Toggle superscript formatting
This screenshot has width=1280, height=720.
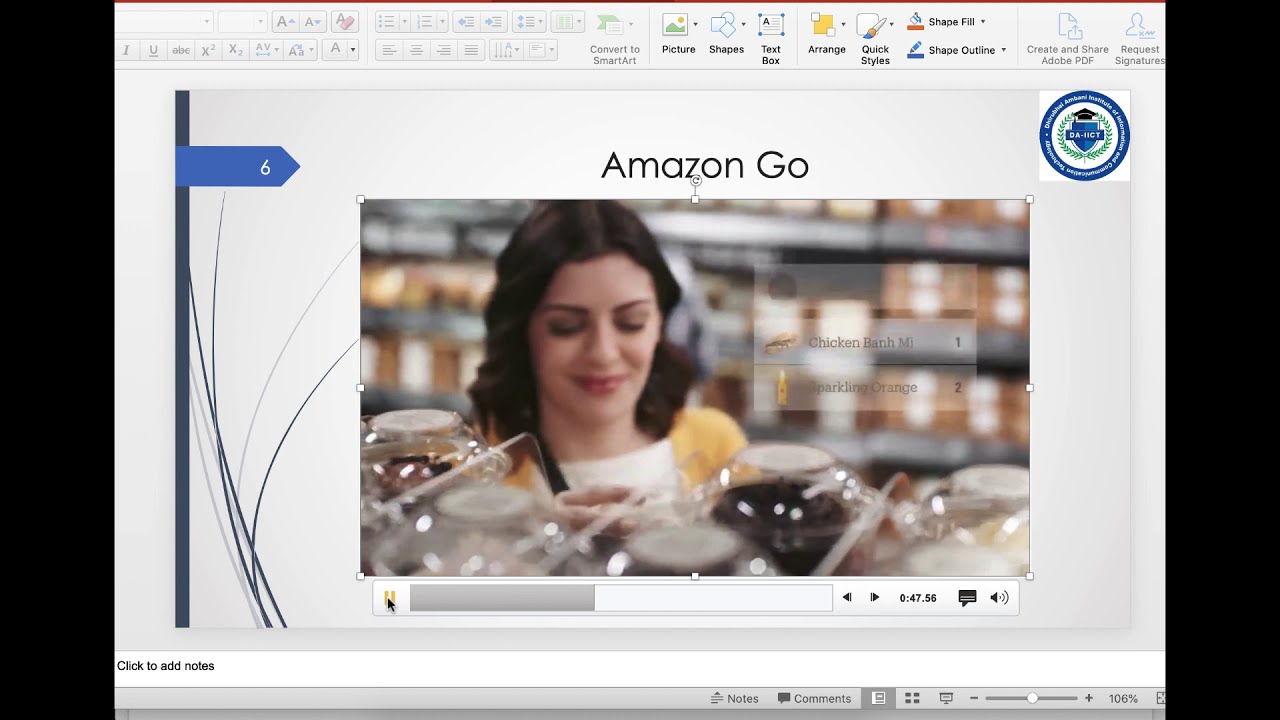(x=208, y=50)
